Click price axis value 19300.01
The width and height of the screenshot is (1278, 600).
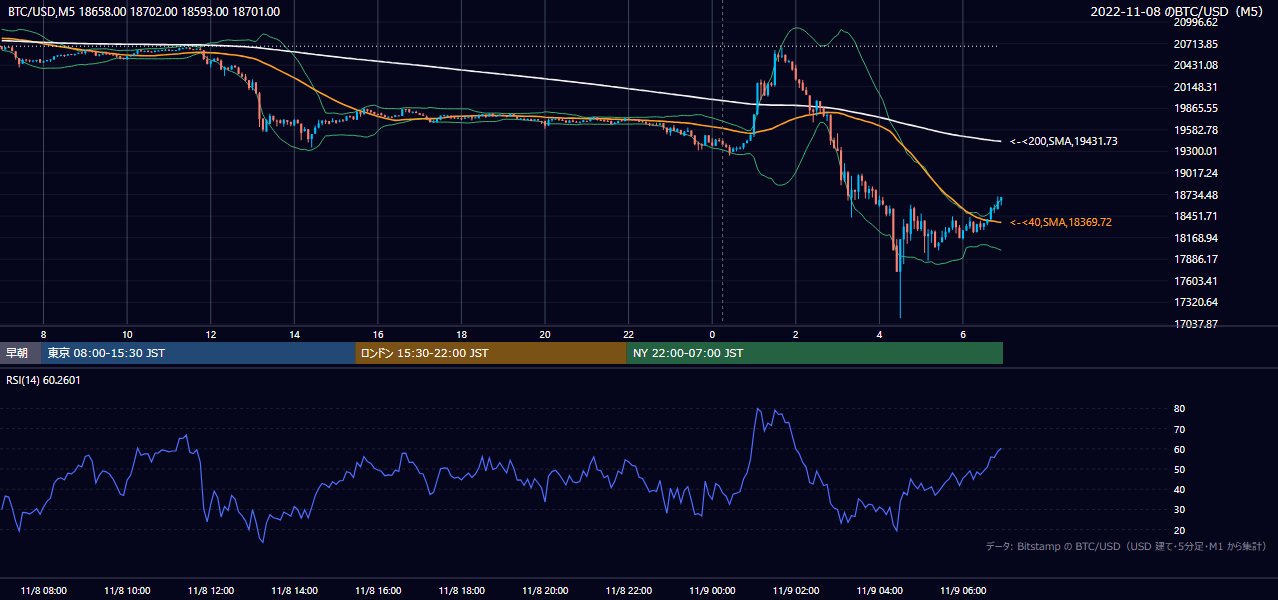1195,151
